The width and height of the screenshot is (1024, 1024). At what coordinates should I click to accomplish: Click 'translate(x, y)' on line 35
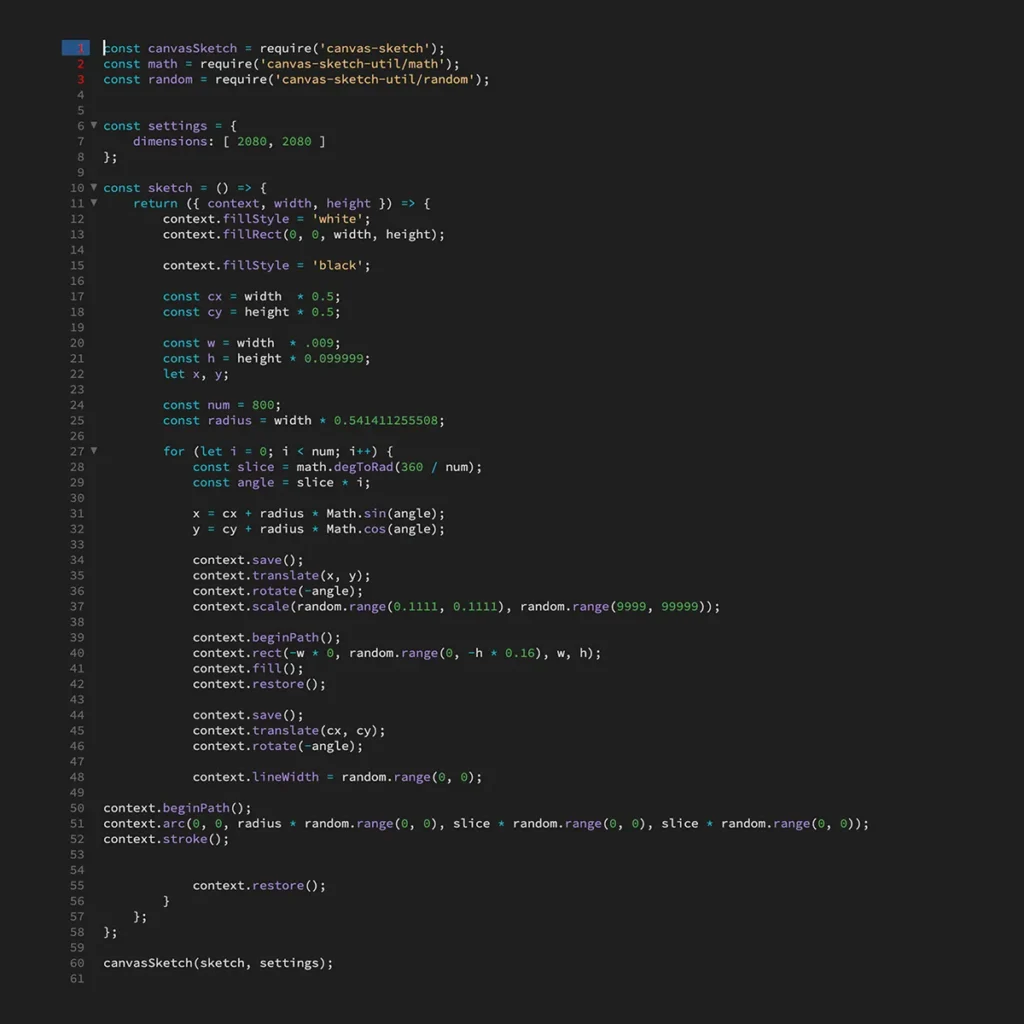pyautogui.click(x=307, y=575)
